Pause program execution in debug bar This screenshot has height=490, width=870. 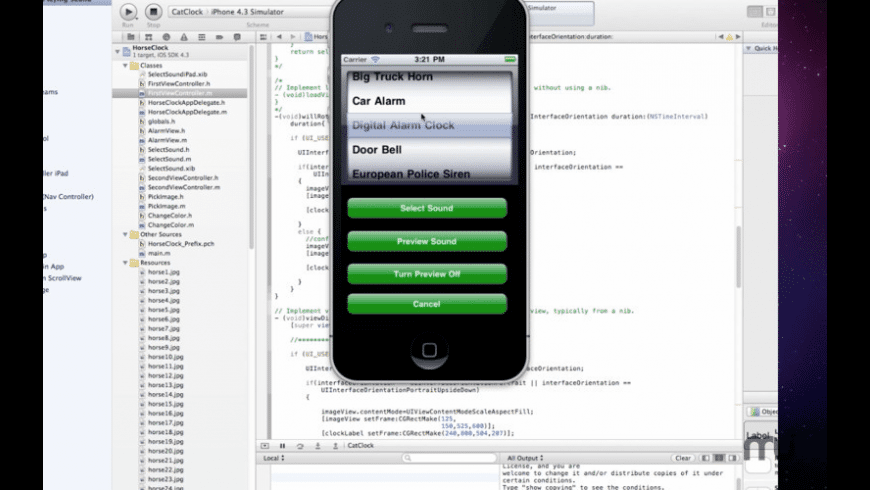pyautogui.click(x=282, y=446)
